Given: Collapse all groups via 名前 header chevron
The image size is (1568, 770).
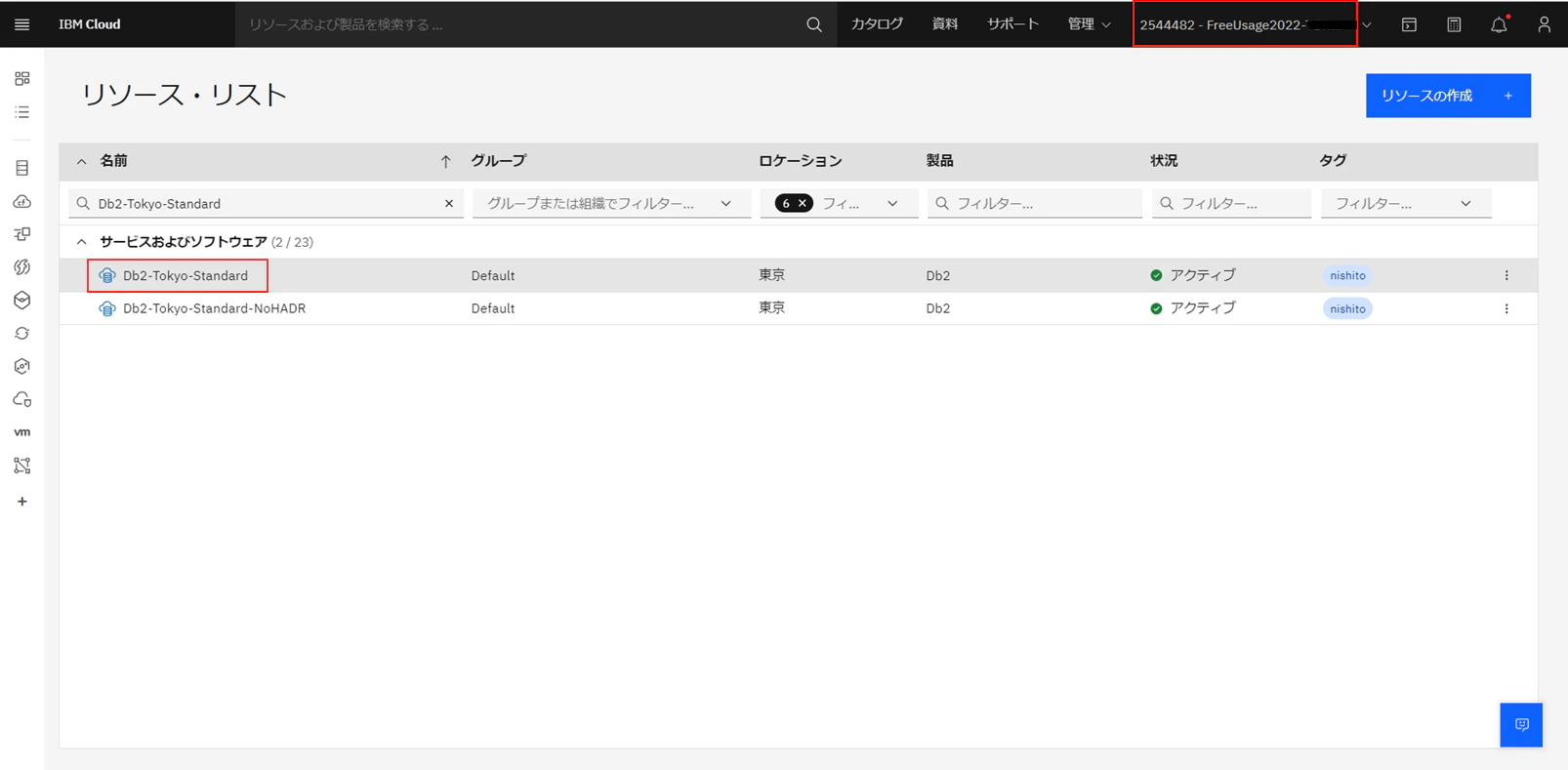Looking at the screenshot, I should point(81,161).
